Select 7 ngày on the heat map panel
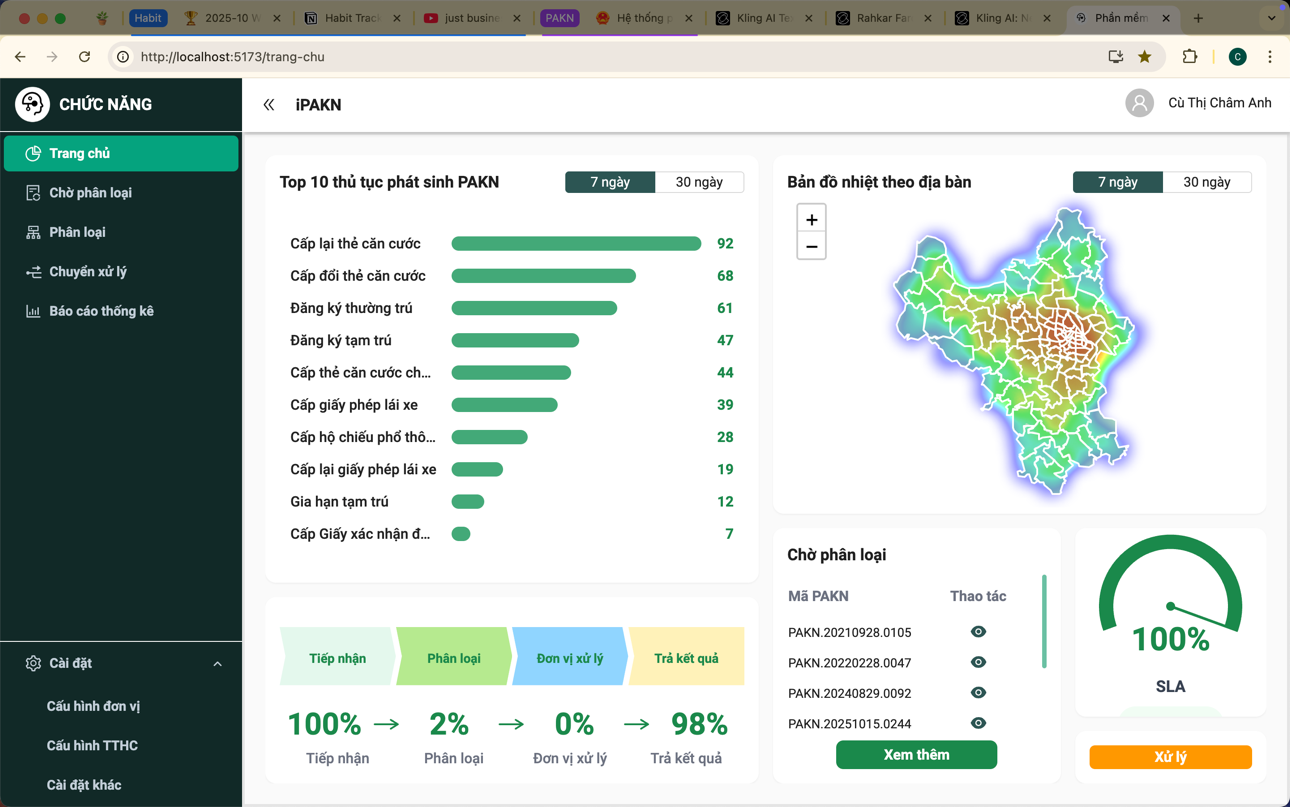1290x807 pixels. tap(1117, 182)
